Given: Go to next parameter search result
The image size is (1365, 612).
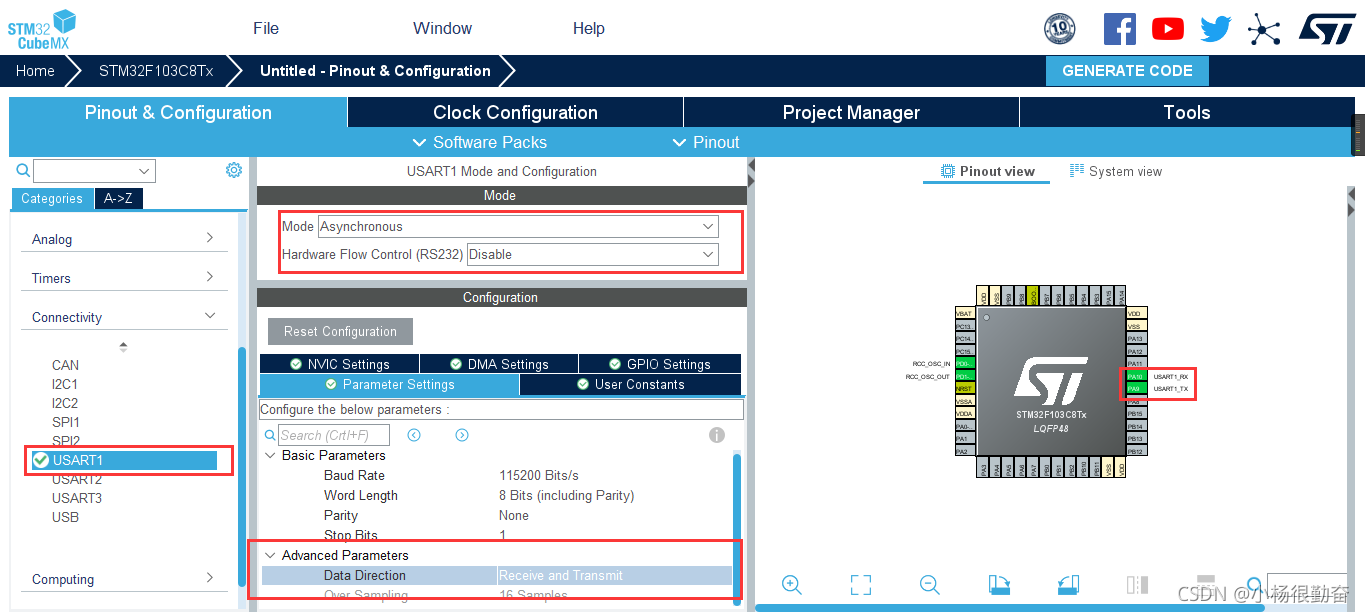Looking at the screenshot, I should (x=462, y=435).
